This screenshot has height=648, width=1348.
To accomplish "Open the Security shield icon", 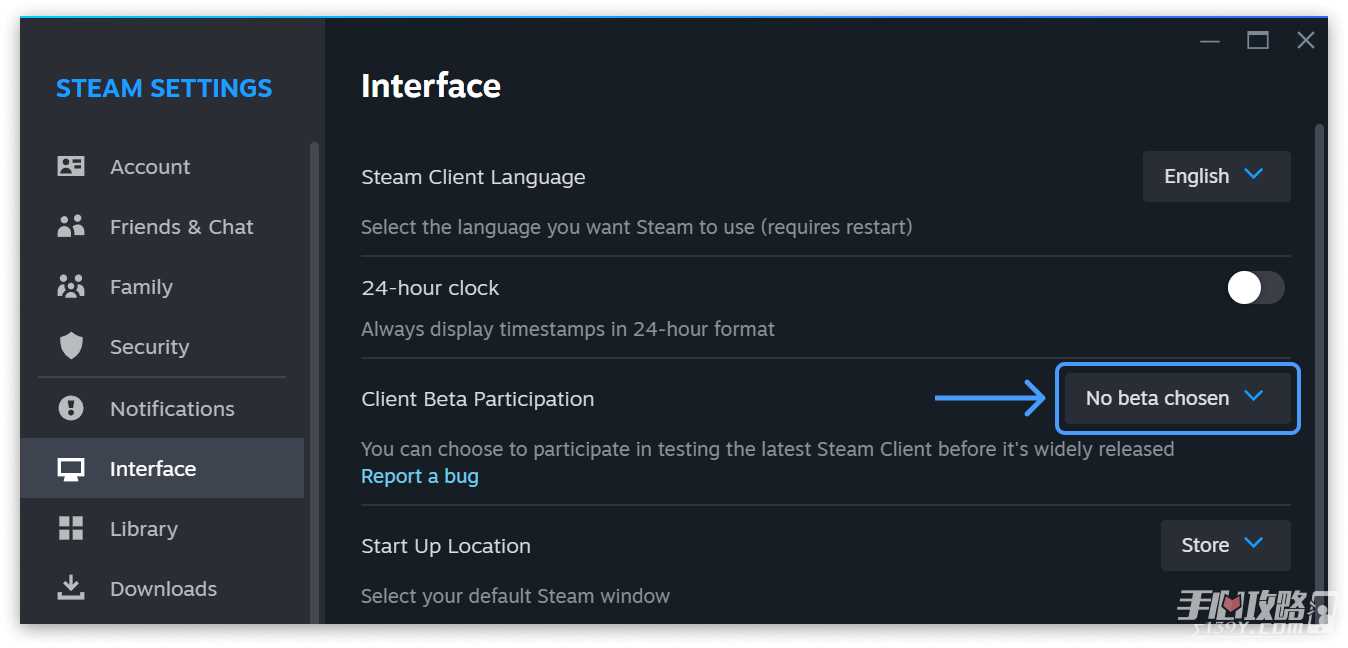I will click(71, 346).
